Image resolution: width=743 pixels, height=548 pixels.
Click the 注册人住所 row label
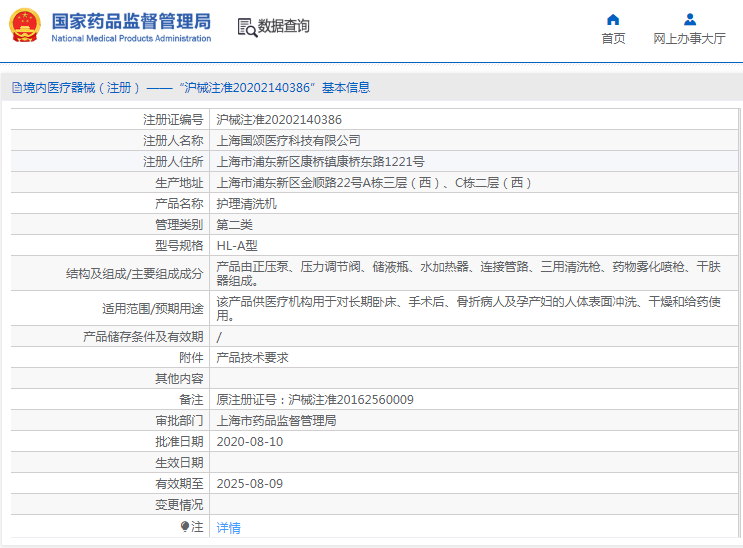pyautogui.click(x=173, y=162)
